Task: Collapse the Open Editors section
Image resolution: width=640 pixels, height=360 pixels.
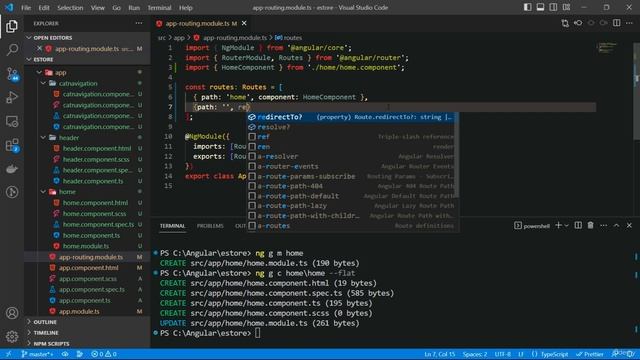Action: point(29,38)
